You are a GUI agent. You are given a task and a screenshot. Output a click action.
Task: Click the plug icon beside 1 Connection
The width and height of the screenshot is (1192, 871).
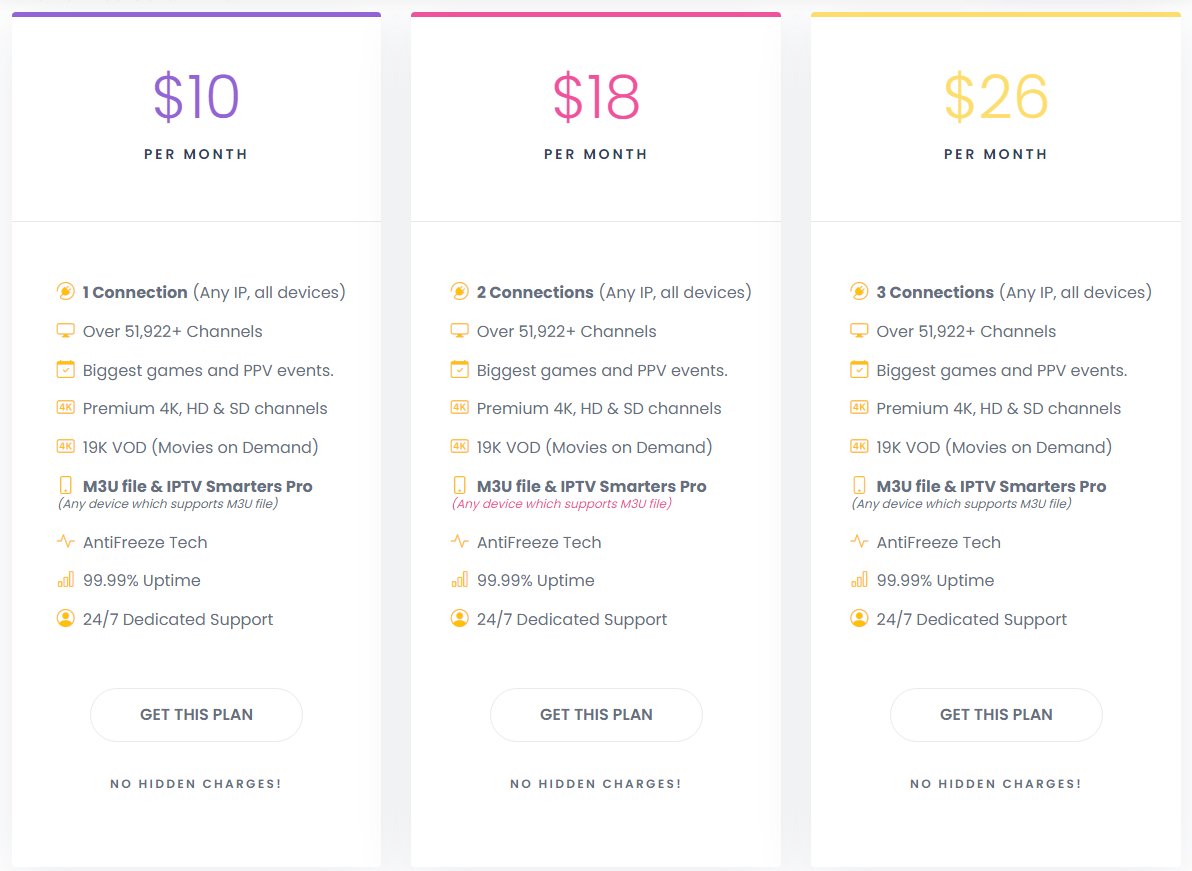click(x=65, y=292)
